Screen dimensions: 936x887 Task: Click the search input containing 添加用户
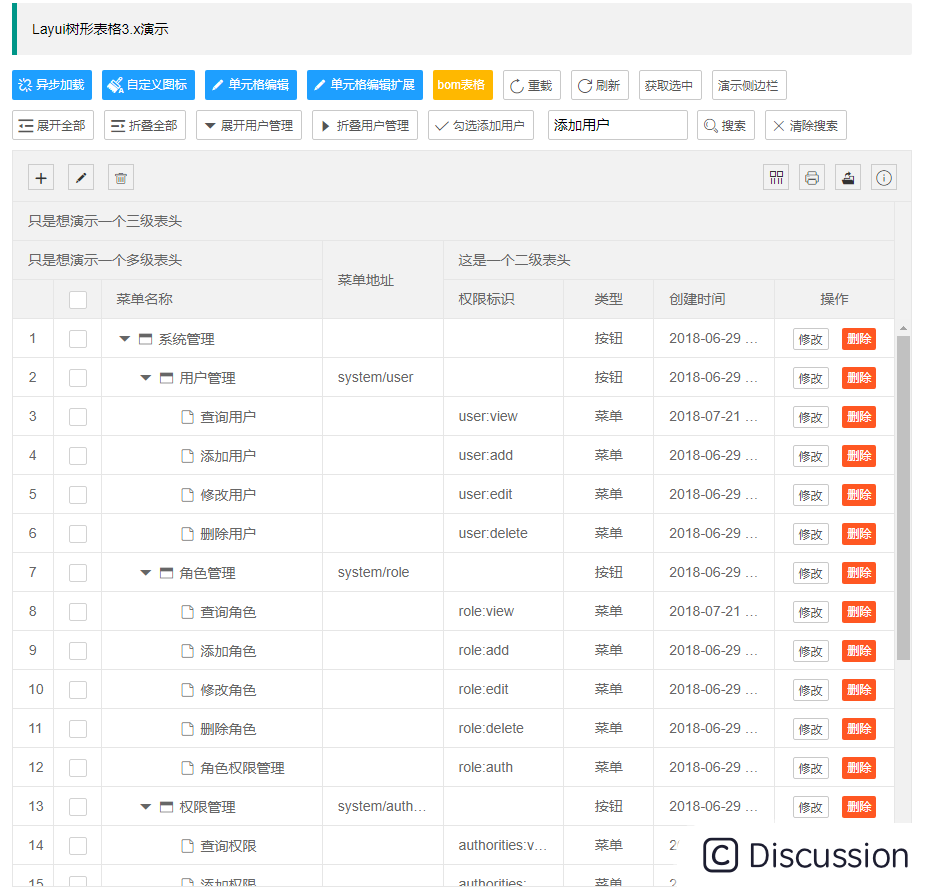click(x=618, y=125)
